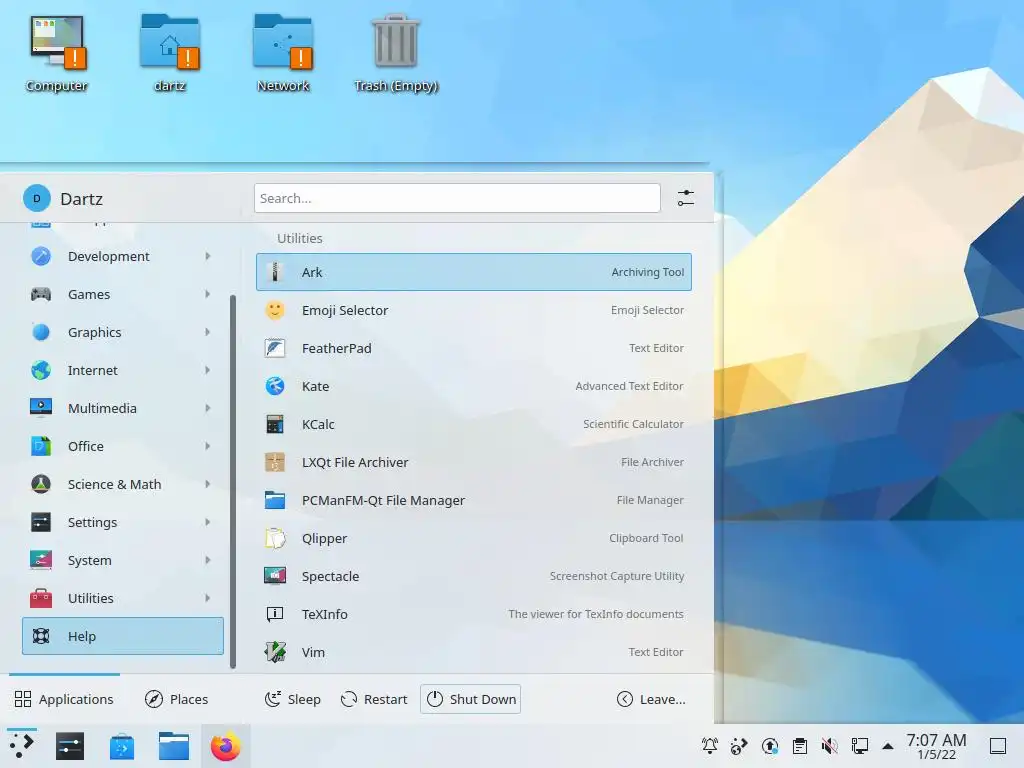Click the category list scrollbar
This screenshot has width=1024, height=768.
point(232,481)
